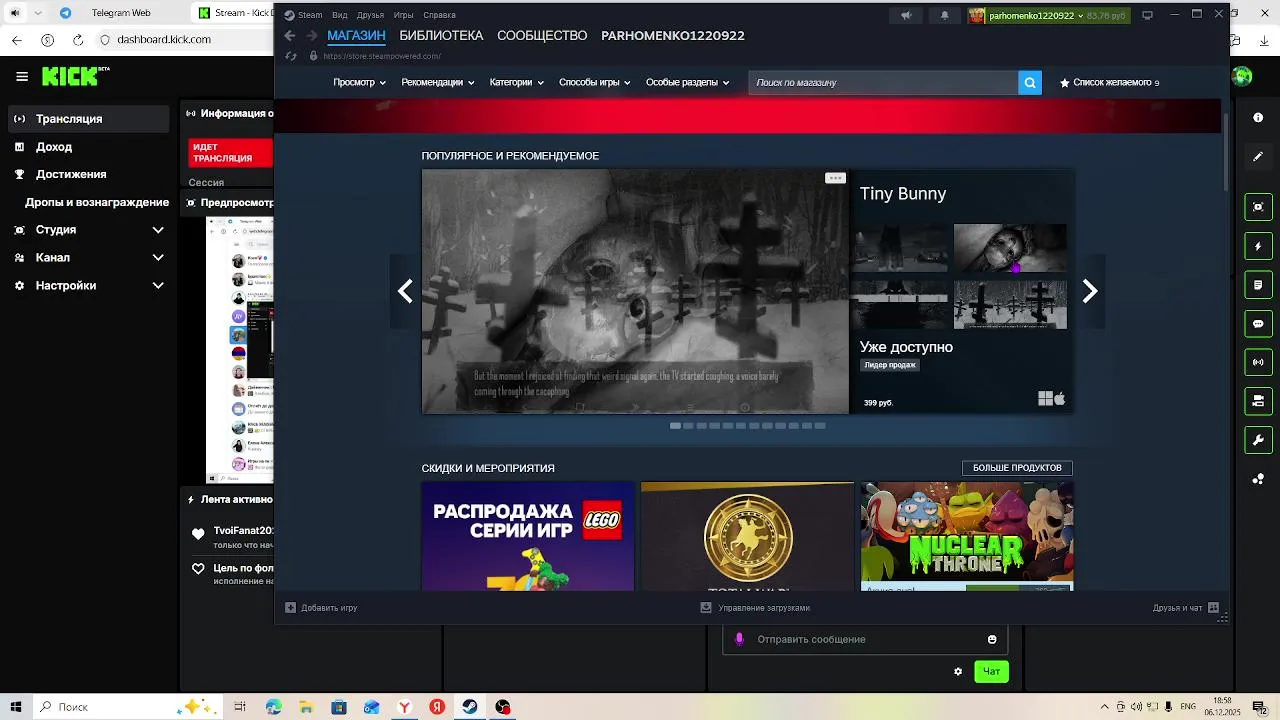Click the screen-capture widget icon in Kick sidebar
1280x720 pixels.
pyautogui.click(x=1258, y=207)
